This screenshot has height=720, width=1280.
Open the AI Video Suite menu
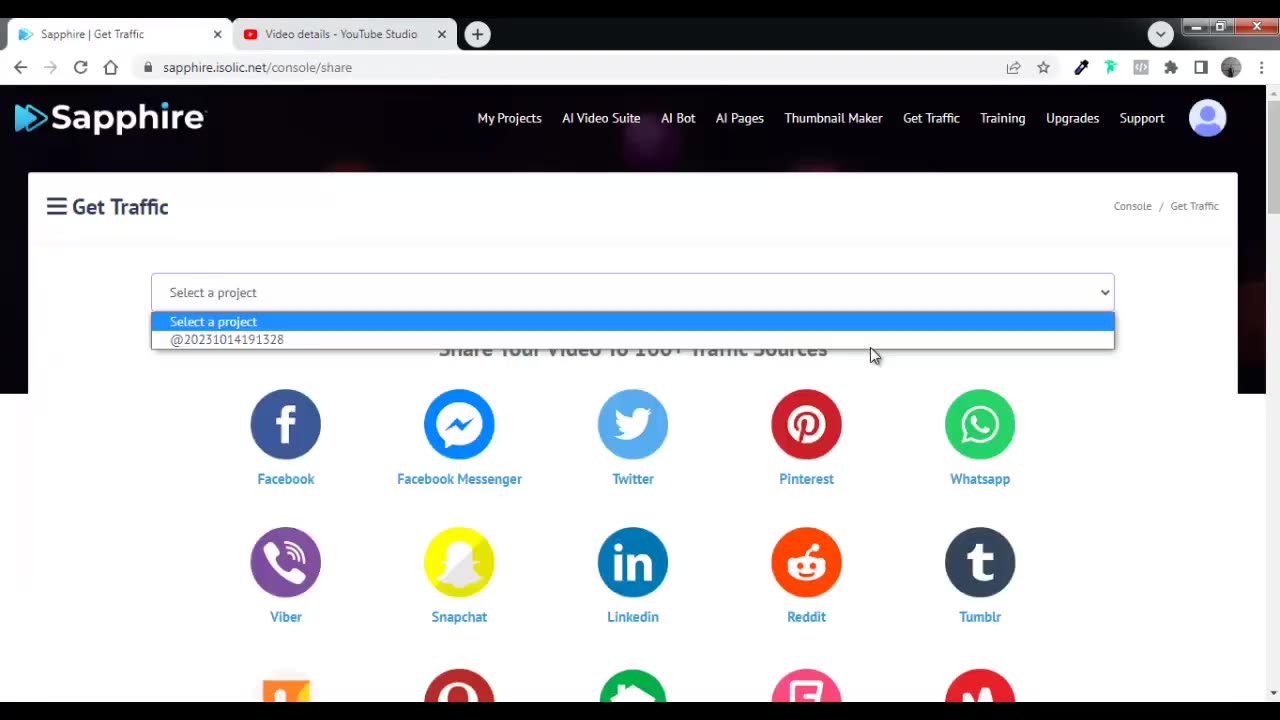point(601,118)
